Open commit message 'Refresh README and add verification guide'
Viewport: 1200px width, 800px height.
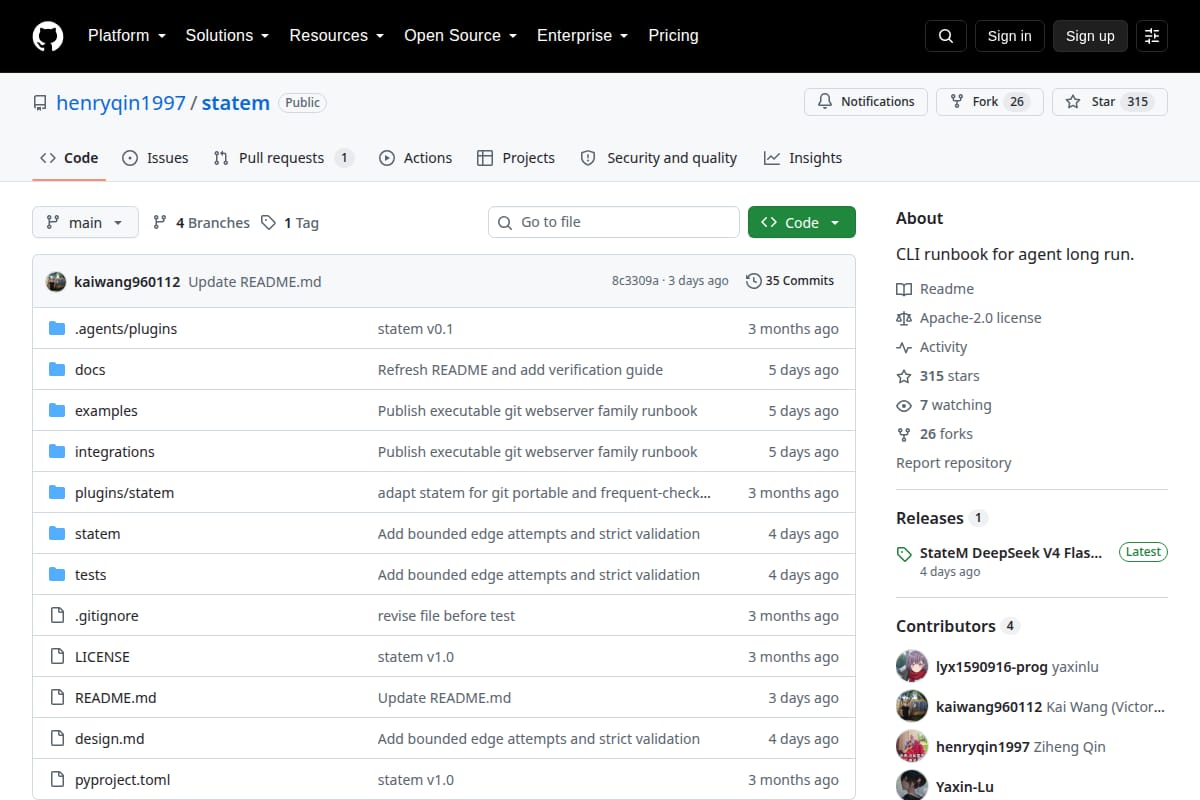click(520, 370)
